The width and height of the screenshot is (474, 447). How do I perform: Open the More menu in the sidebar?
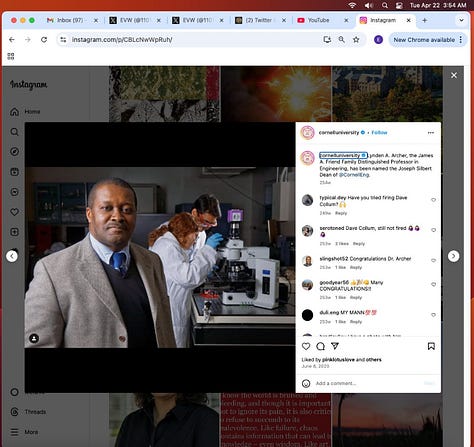[x=24, y=432]
